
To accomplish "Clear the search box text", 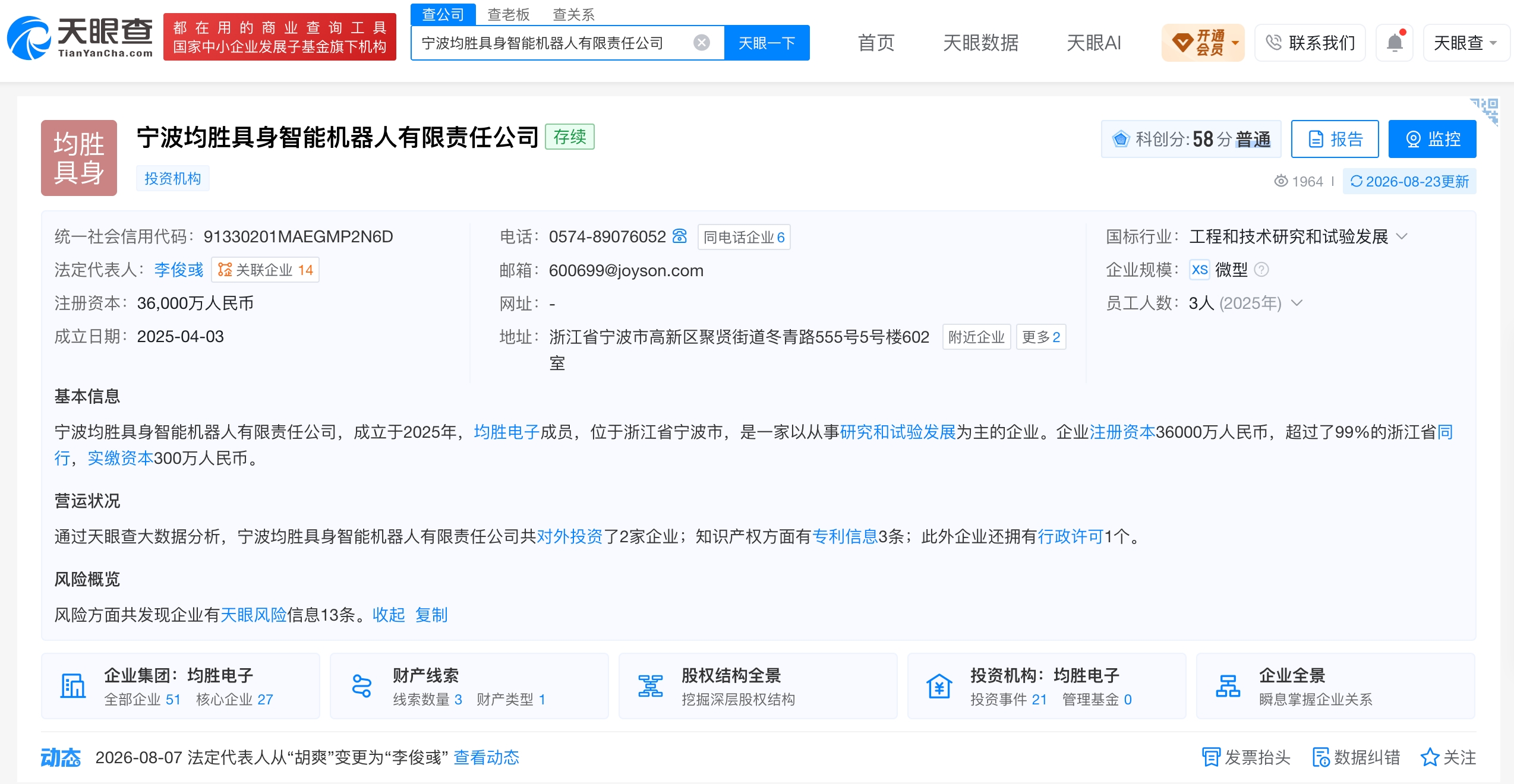I will [702, 43].
